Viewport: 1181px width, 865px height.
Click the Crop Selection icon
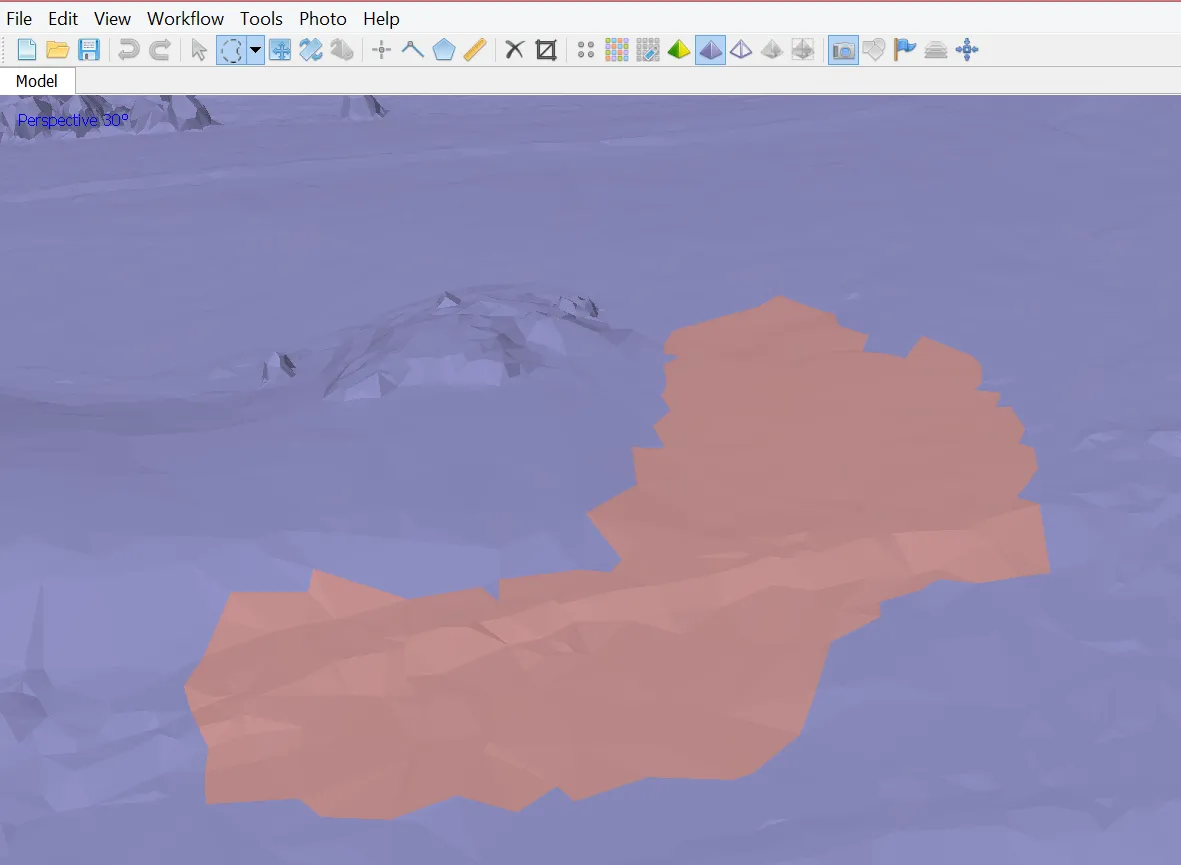click(546, 50)
